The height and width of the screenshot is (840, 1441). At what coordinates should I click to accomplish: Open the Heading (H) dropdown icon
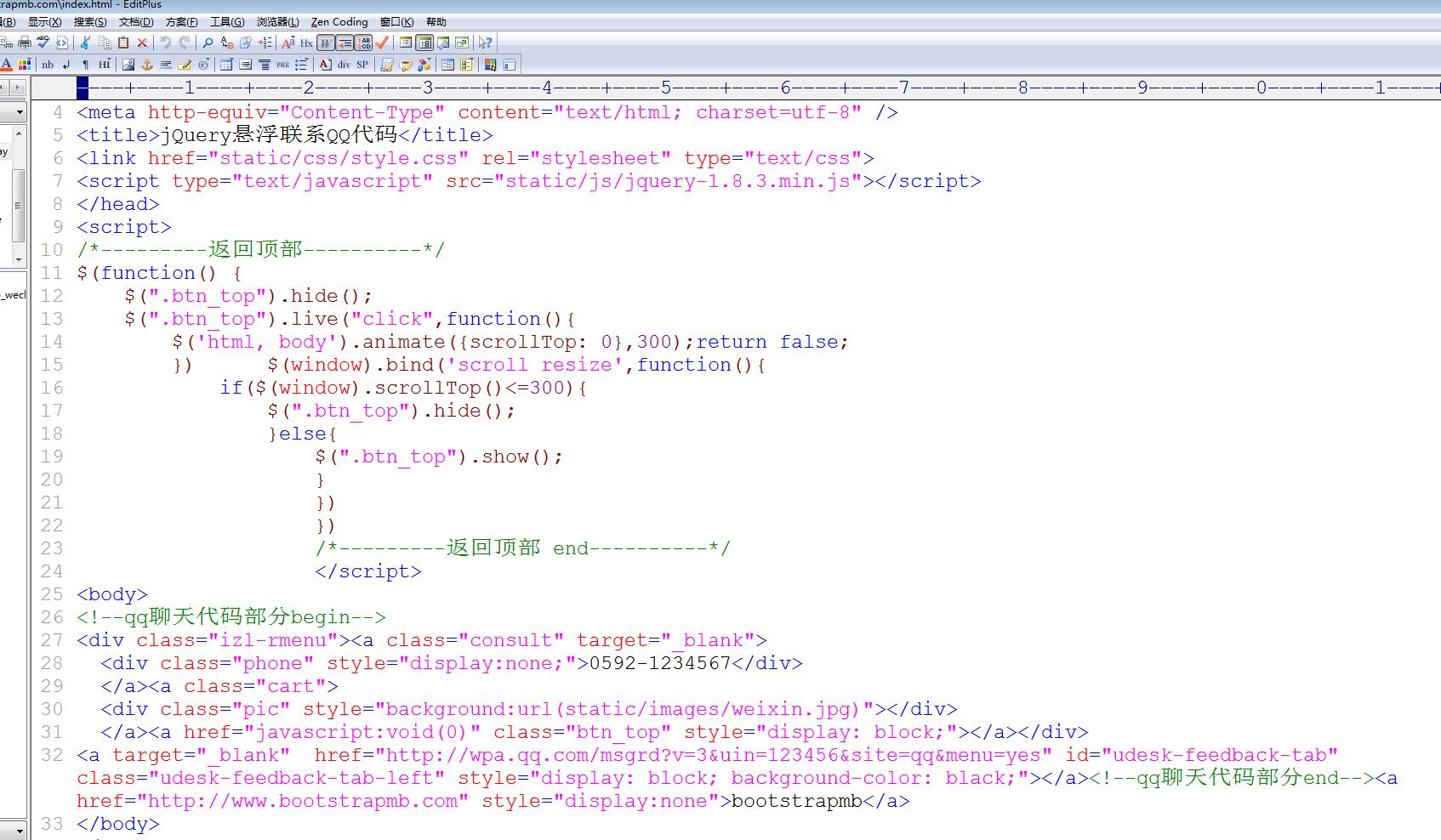pos(105,65)
